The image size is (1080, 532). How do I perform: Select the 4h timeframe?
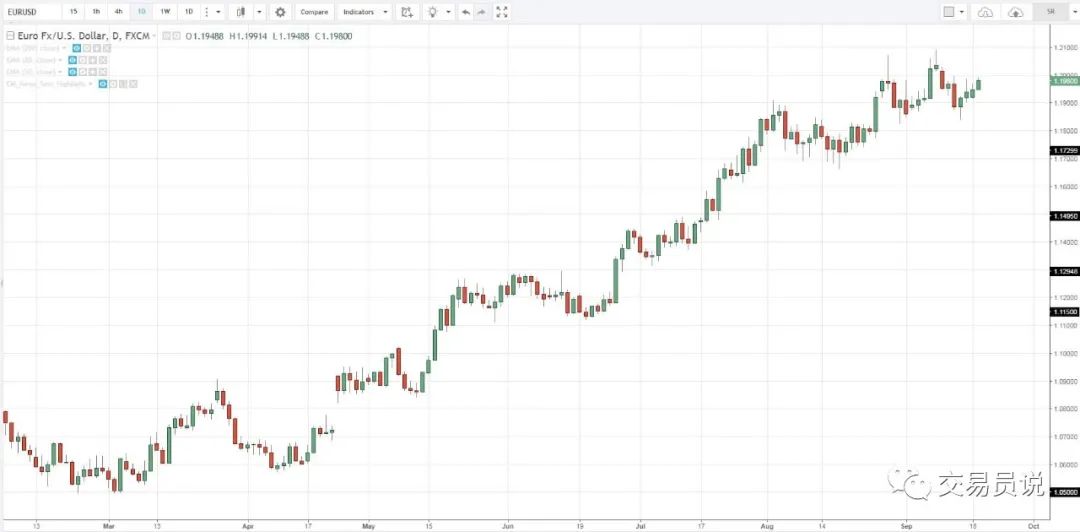[119, 12]
